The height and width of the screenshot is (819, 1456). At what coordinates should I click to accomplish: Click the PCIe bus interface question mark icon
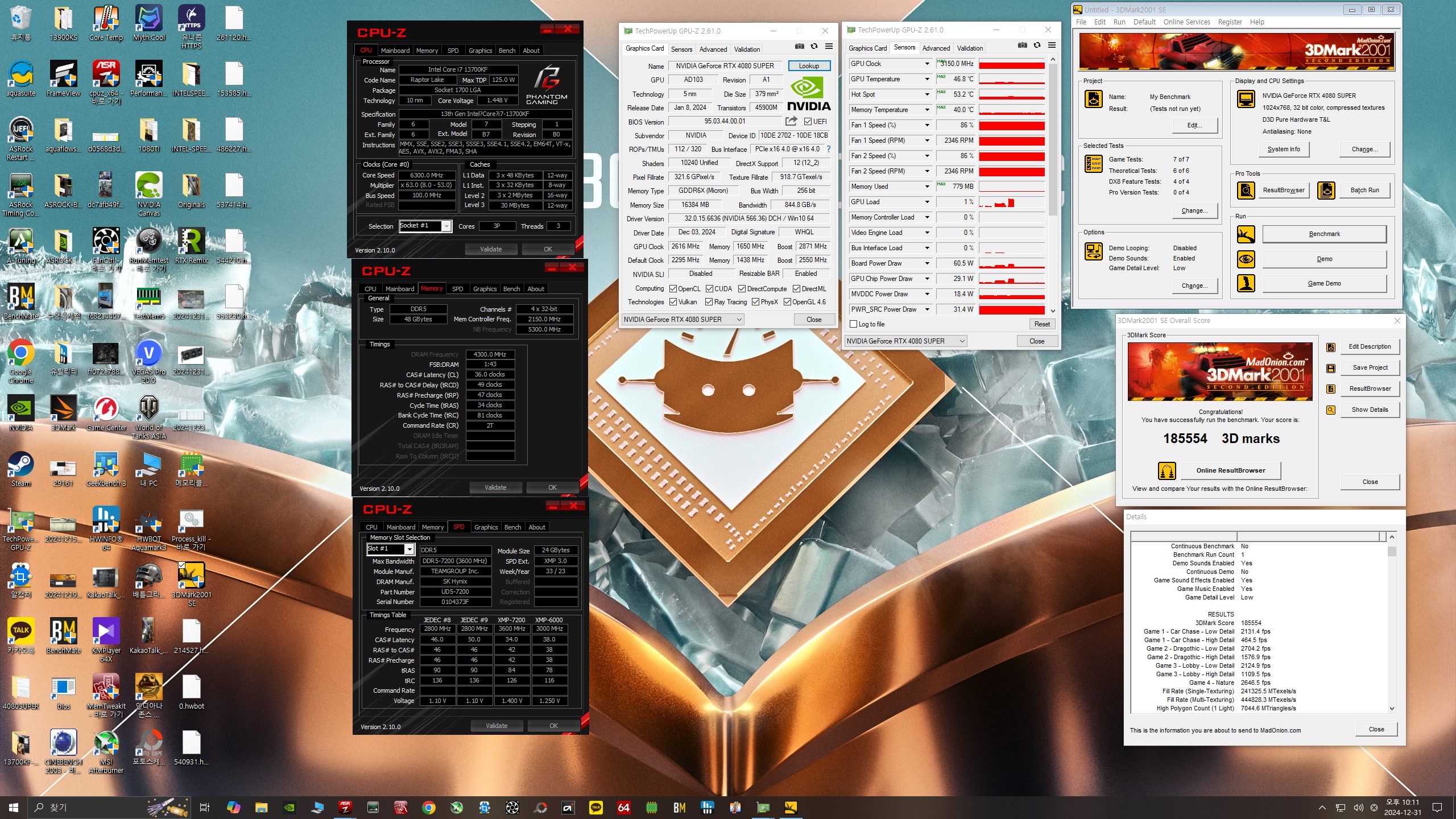(x=828, y=149)
